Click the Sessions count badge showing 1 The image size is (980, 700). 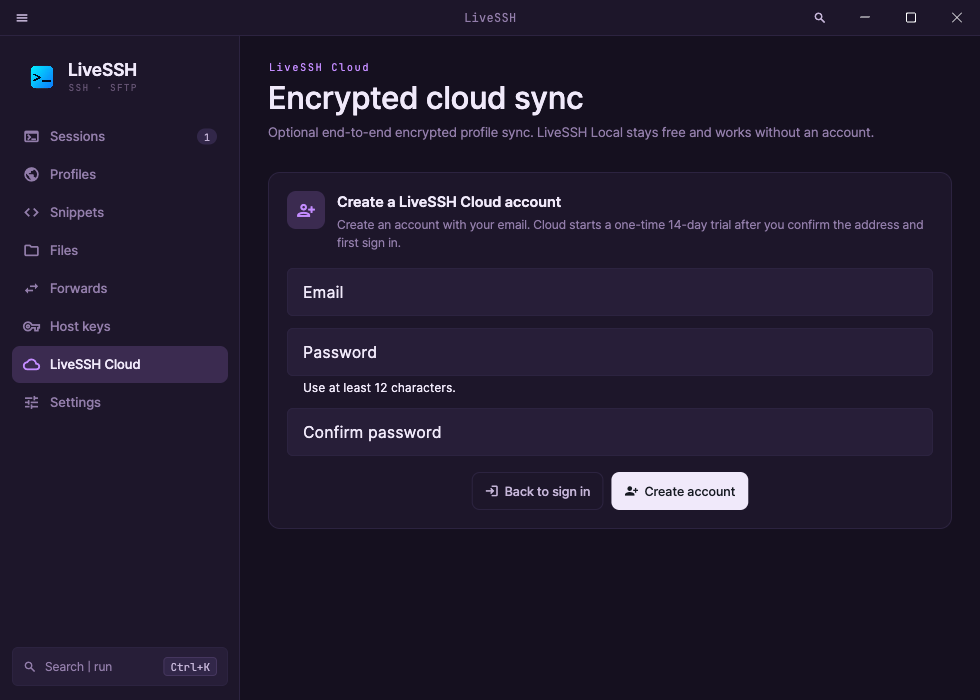tap(207, 137)
